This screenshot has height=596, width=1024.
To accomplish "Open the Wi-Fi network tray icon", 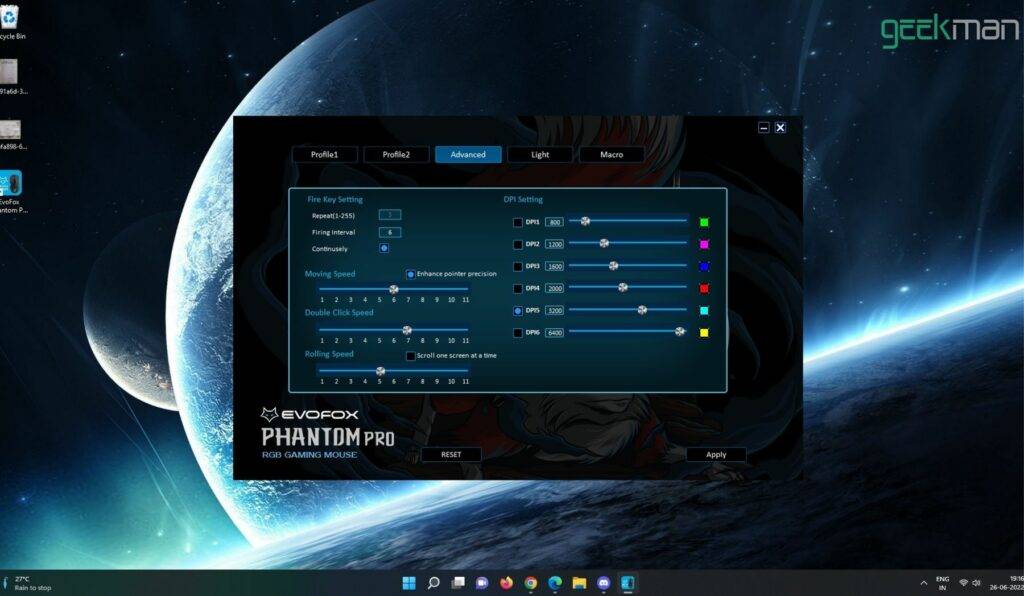I will pos(963,583).
